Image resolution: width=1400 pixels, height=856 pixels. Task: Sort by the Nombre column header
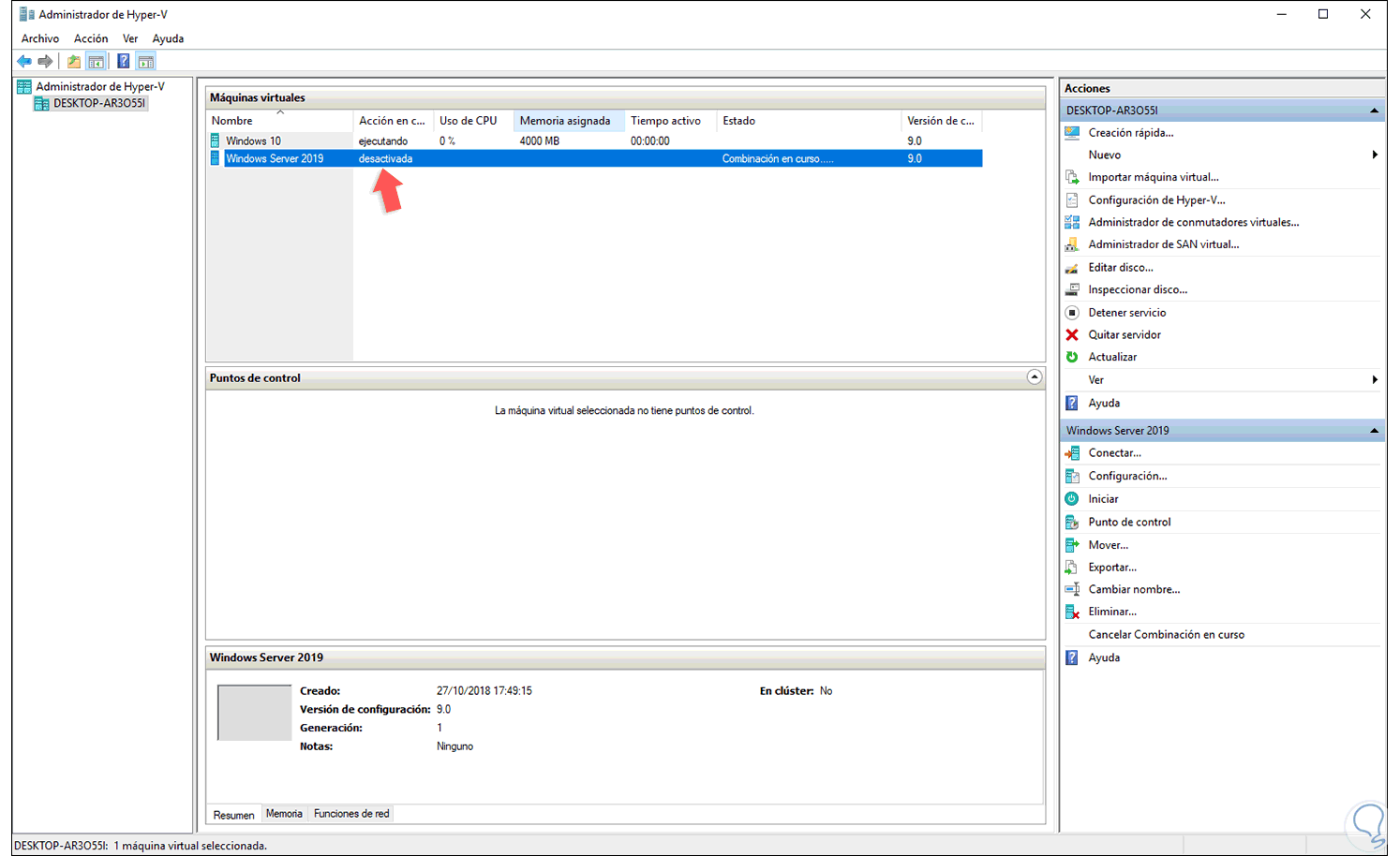click(279, 121)
